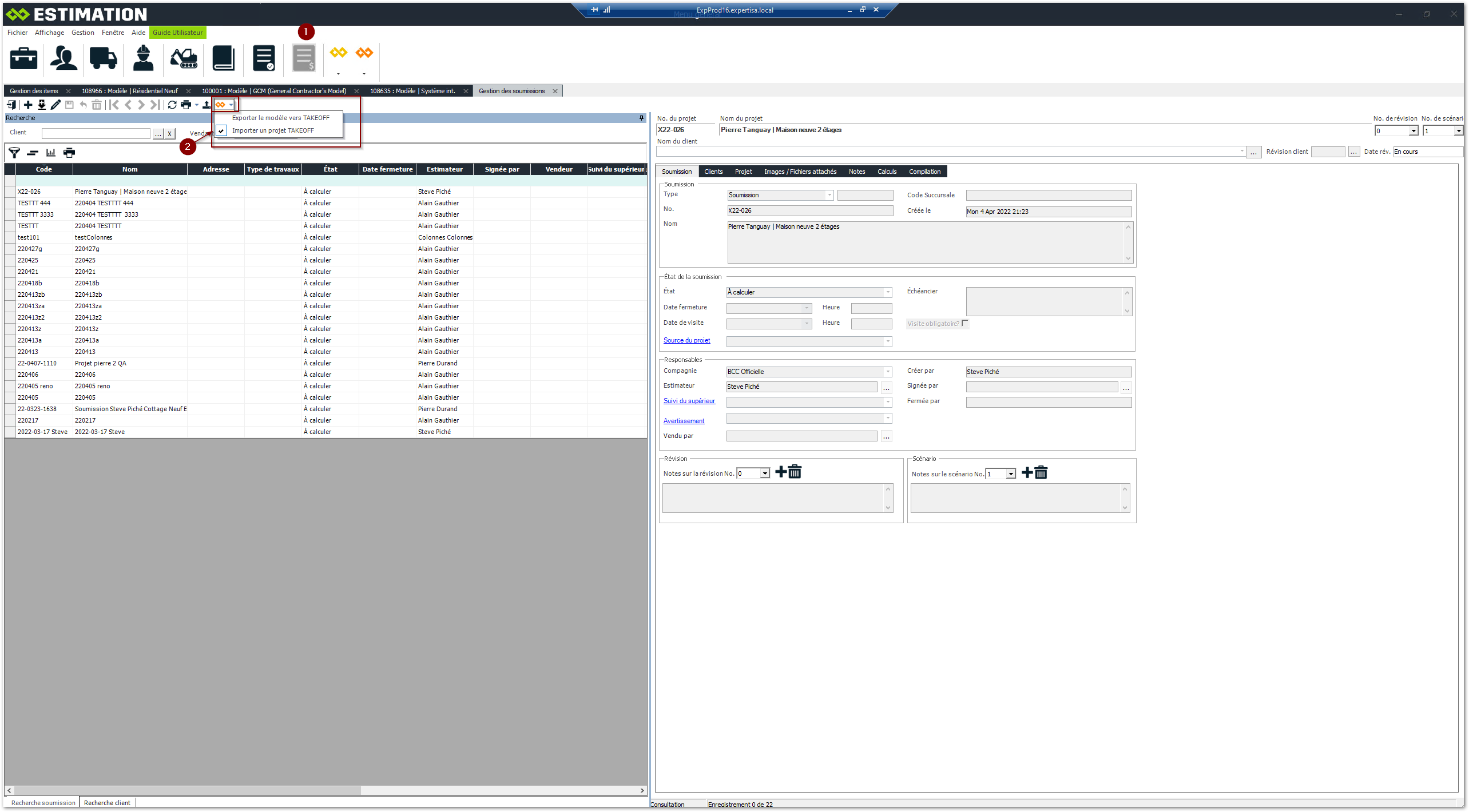Click the grid's horizontal scrollbar thumb
Image resolution: width=1469 pixels, height=812 pixels.
point(189,790)
